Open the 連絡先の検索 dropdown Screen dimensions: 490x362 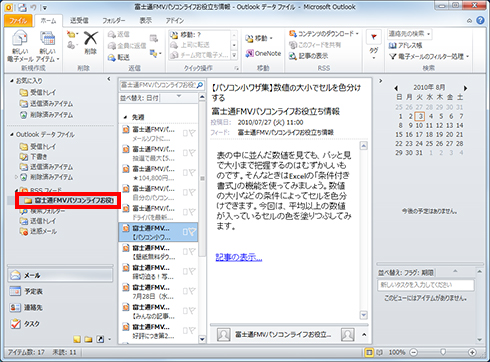click(429, 34)
